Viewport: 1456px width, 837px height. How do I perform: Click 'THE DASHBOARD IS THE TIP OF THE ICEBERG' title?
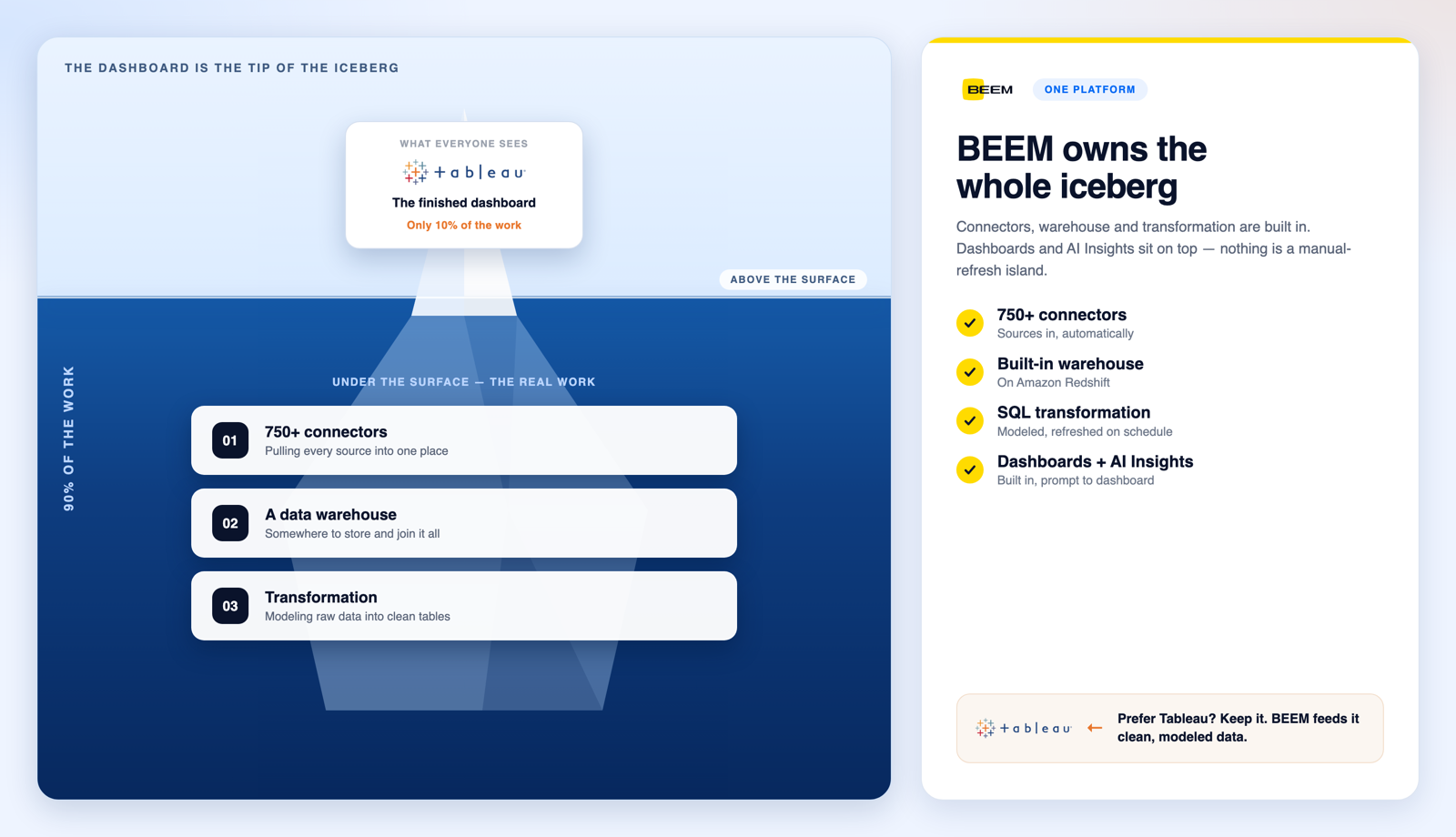(232, 68)
